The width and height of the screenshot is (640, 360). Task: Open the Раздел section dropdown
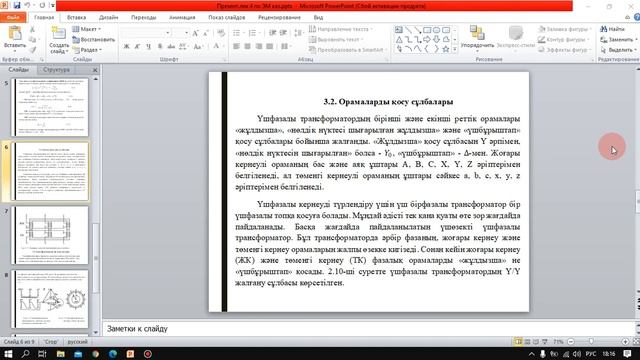point(87,50)
